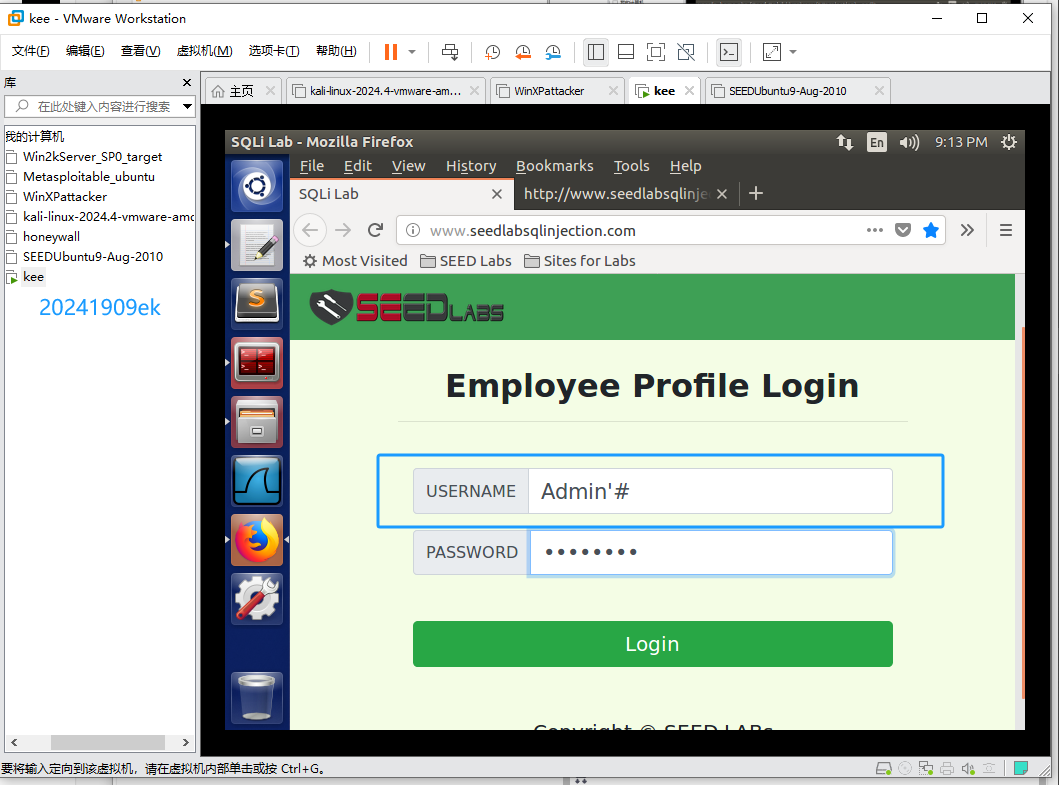The image size is (1059, 785).
Task: Go back to the previous page
Action: 310,230
